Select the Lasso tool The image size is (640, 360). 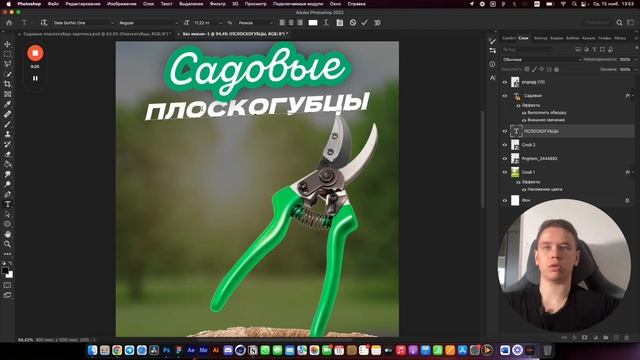point(7,64)
